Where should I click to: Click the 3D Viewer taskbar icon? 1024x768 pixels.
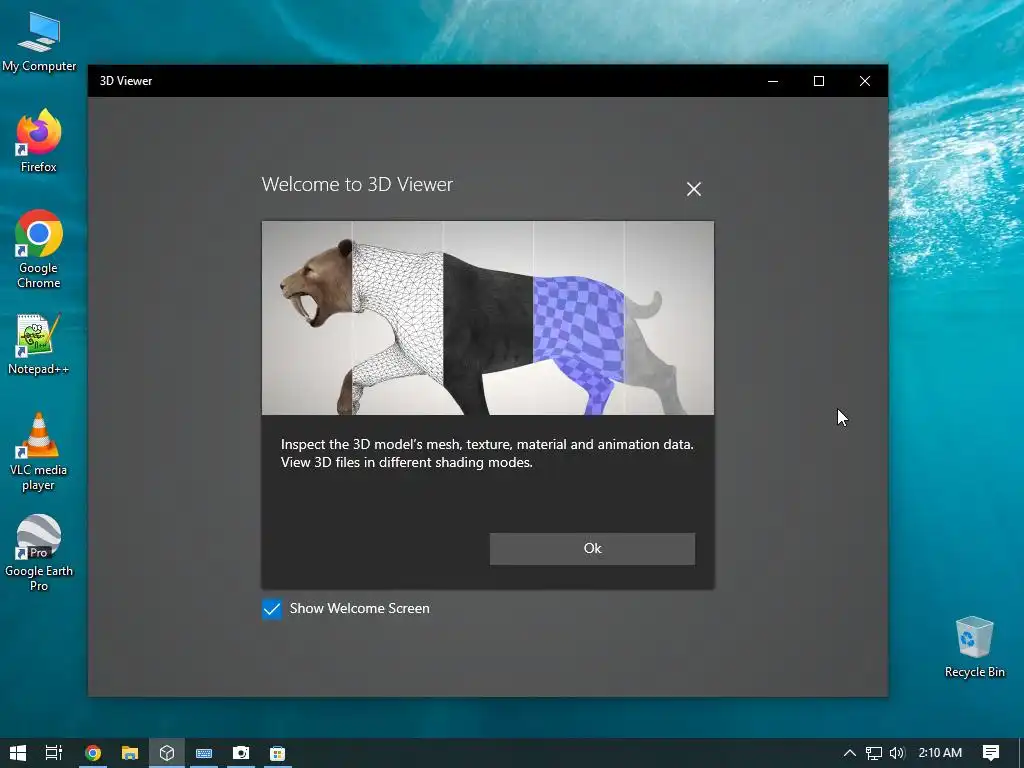coord(167,753)
